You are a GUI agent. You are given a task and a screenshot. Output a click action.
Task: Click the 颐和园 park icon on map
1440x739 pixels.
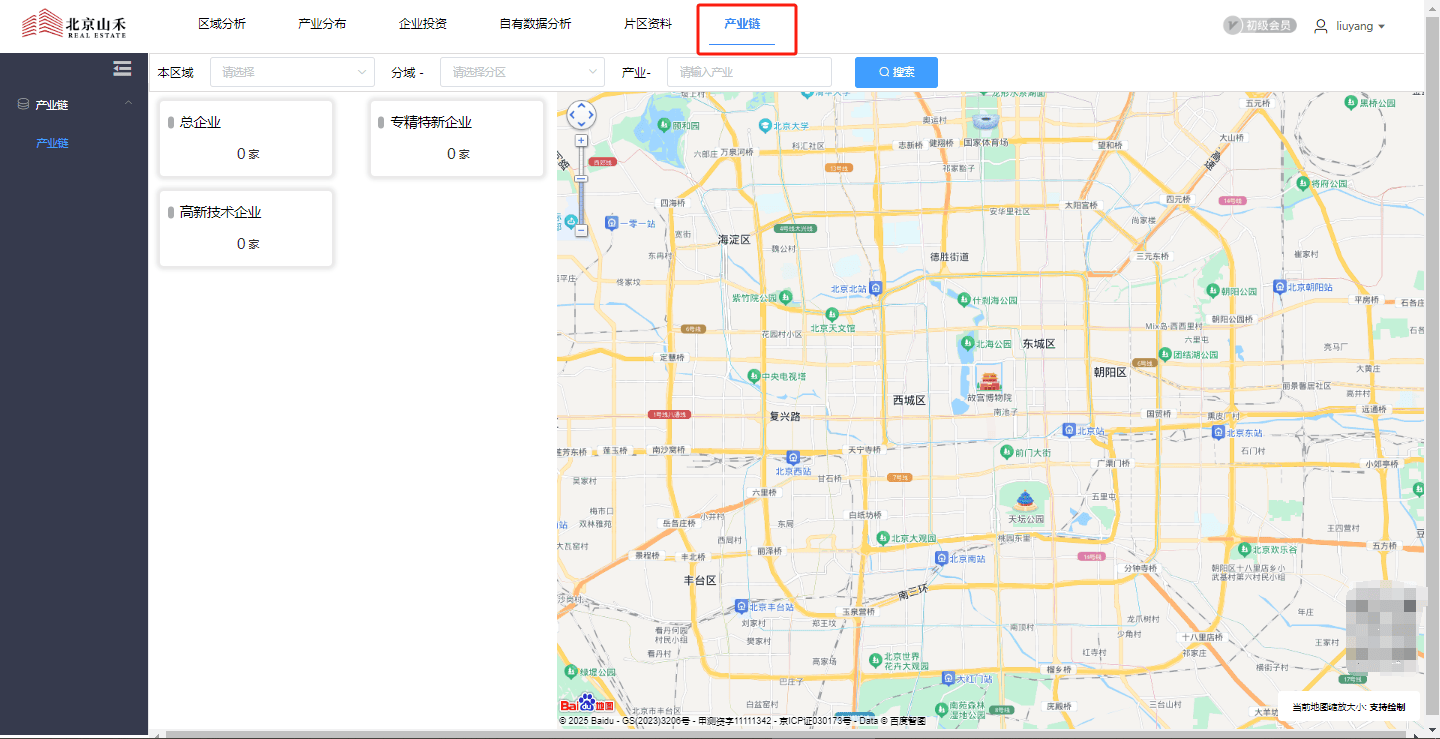click(664, 125)
